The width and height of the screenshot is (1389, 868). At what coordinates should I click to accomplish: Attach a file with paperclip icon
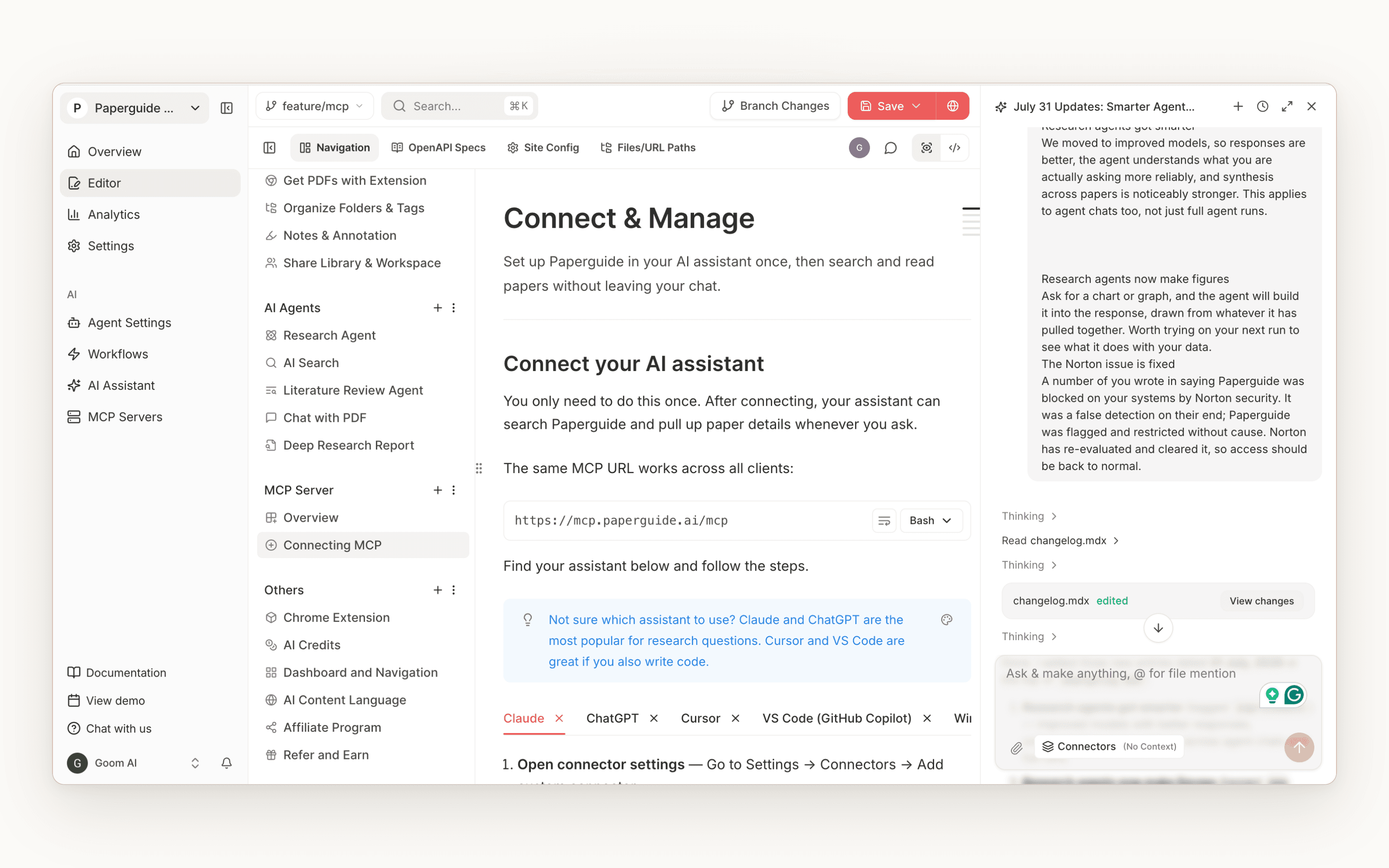pos(1017,747)
